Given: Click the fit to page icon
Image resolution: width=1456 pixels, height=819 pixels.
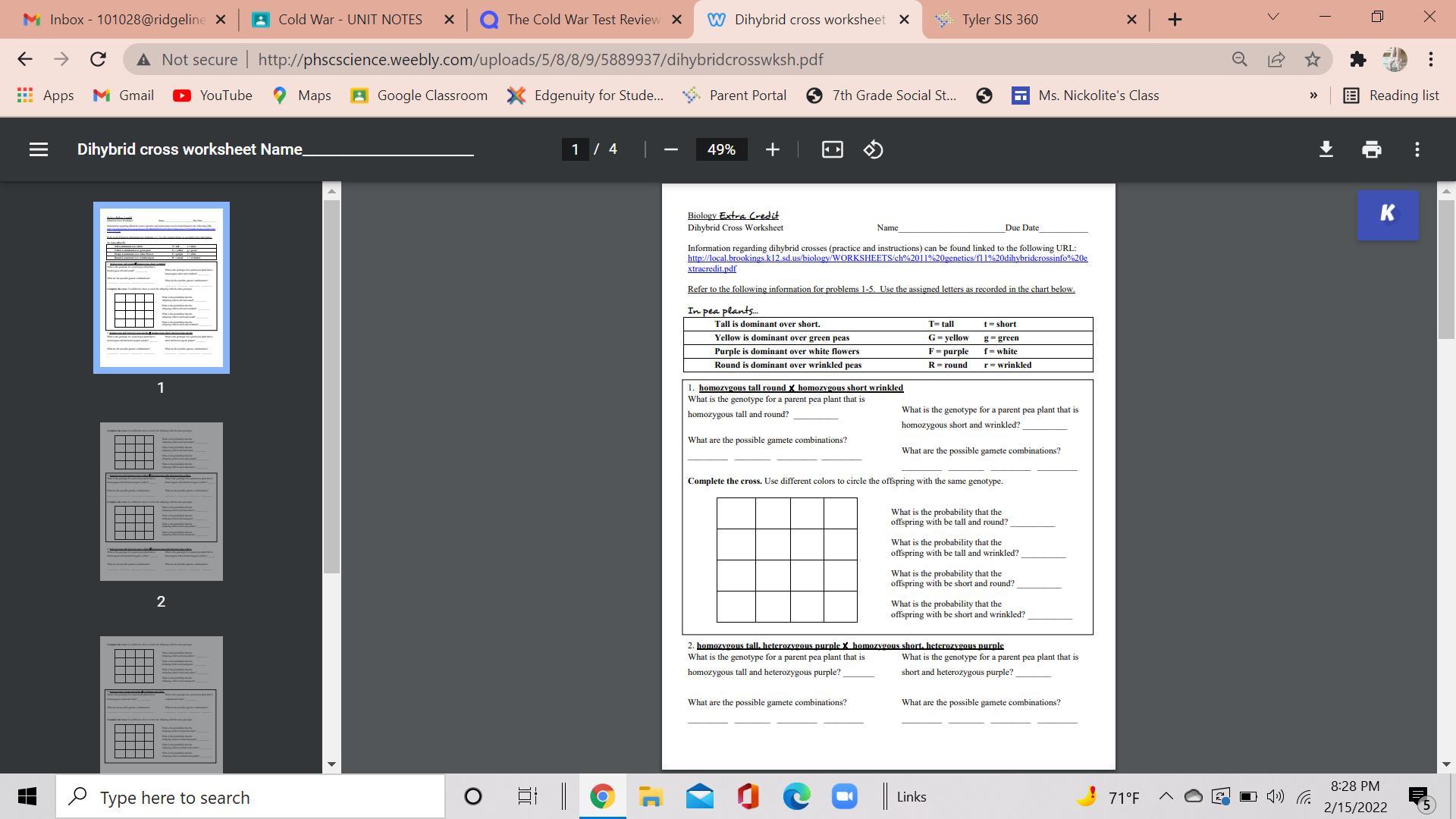Looking at the screenshot, I should click(x=832, y=149).
